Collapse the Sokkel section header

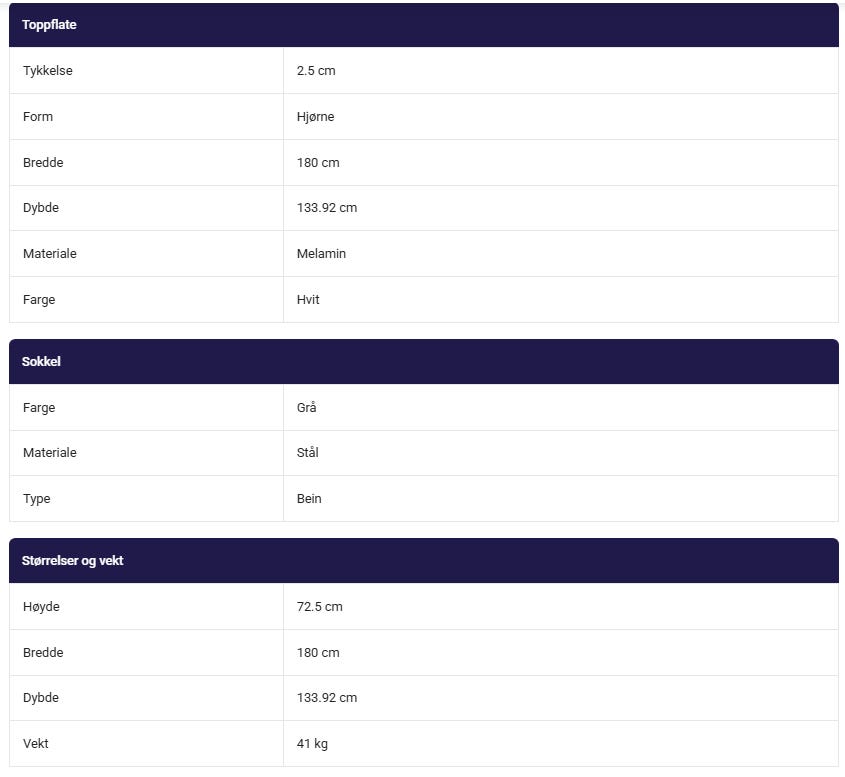(x=424, y=362)
